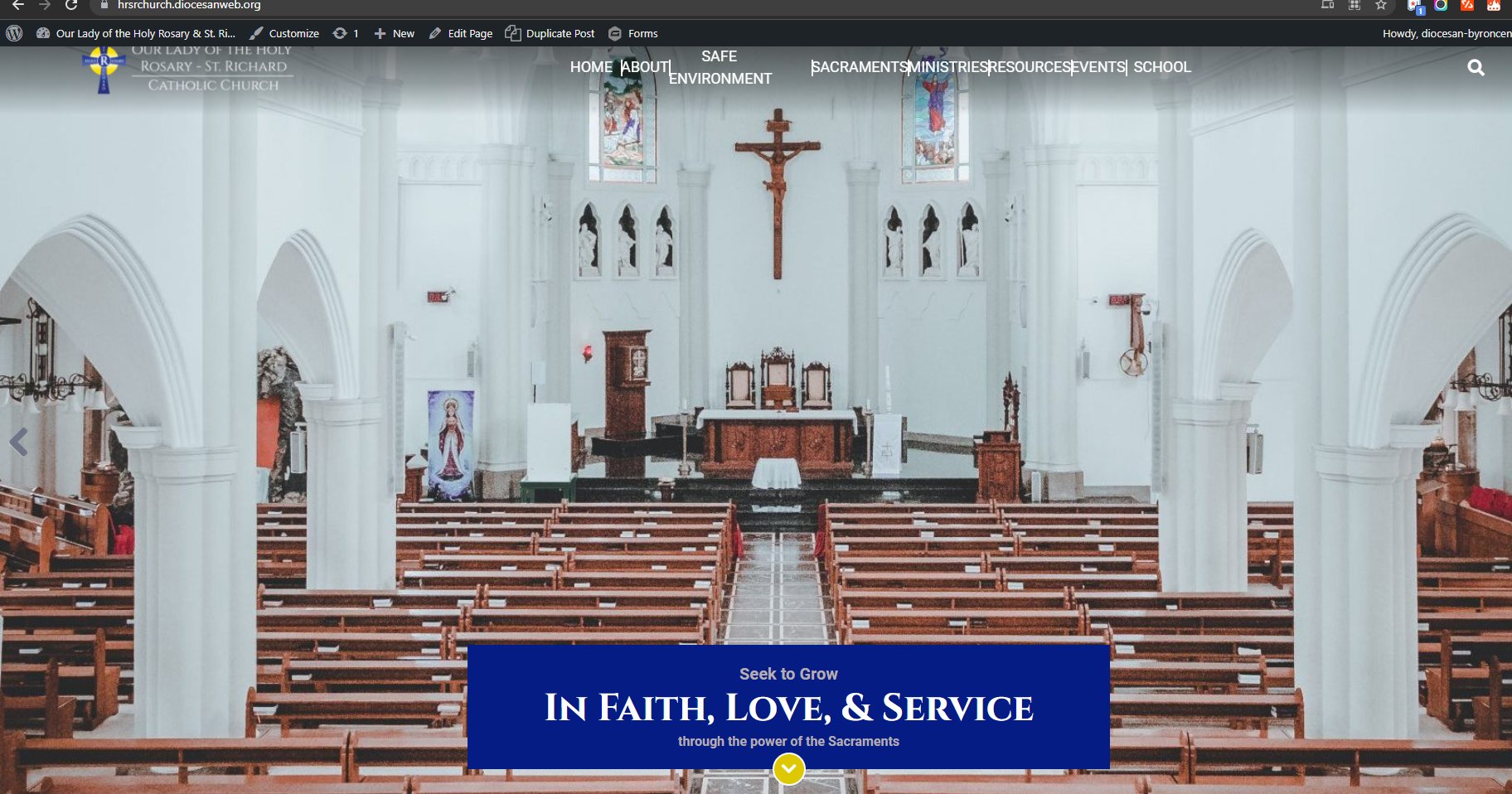1512x794 pixels.
Task: Click the WordPress logo in admin bar
Action: pos(14,33)
